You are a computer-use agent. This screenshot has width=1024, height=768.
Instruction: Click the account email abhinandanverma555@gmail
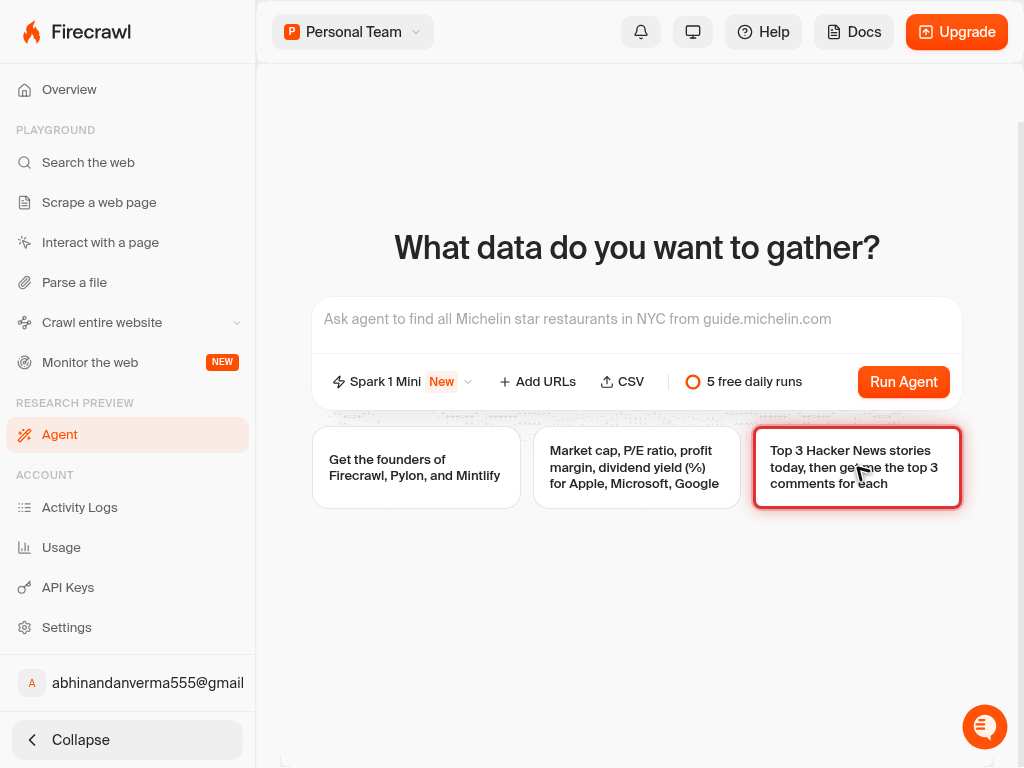tap(148, 683)
